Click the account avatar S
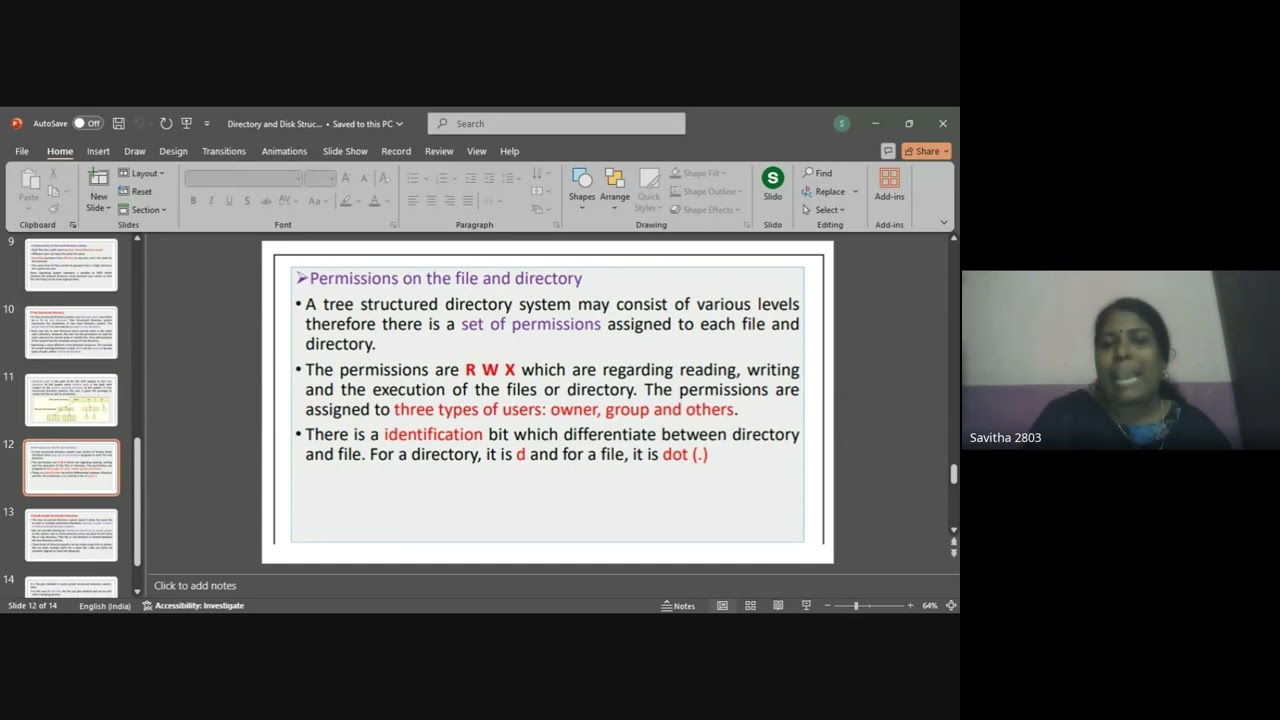Screen dimensions: 1280x720 [x=842, y=124]
